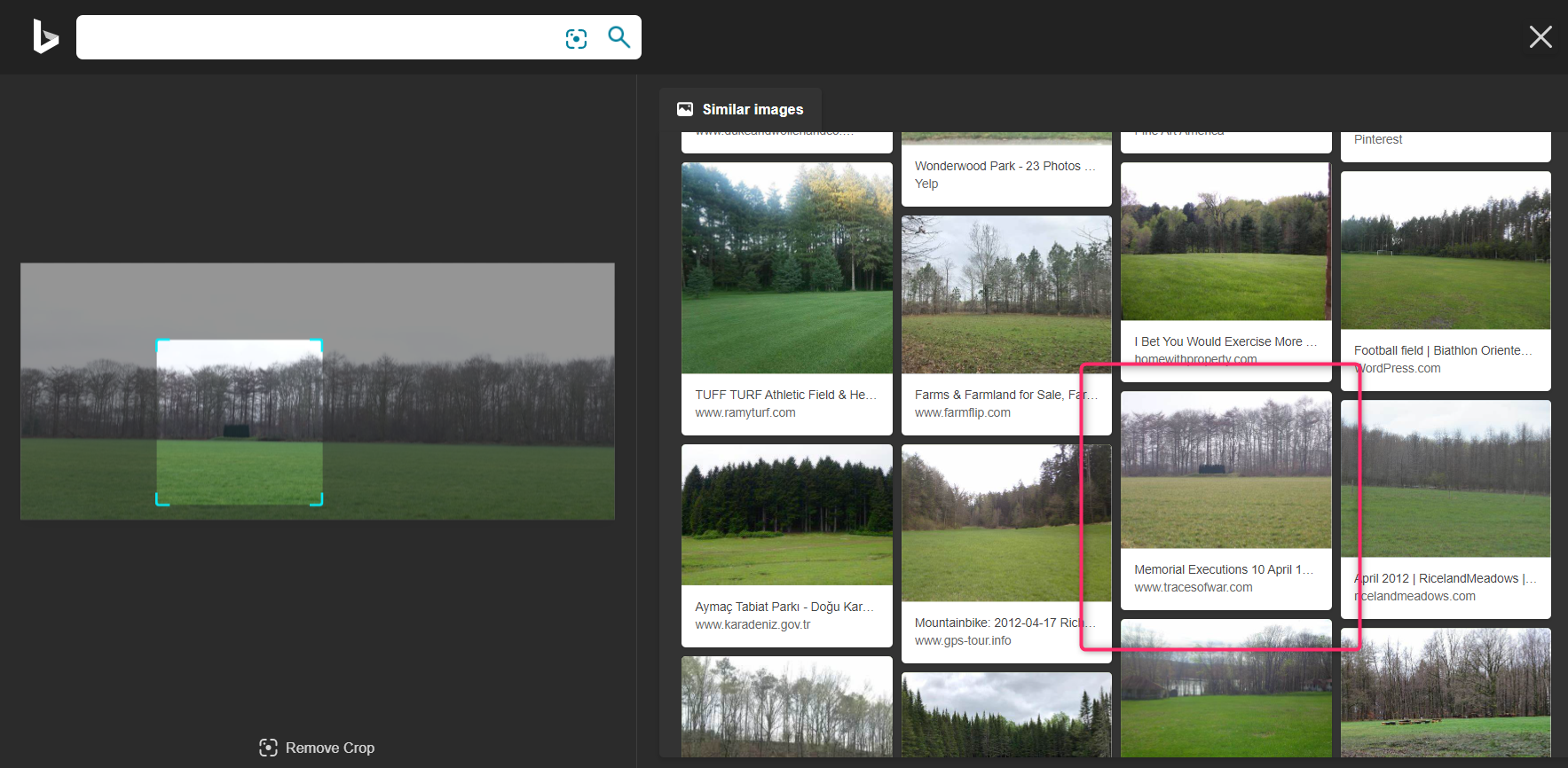Open Farms & Farmland for Sale image
Image resolution: width=1568 pixels, height=768 pixels.
tap(1005, 294)
